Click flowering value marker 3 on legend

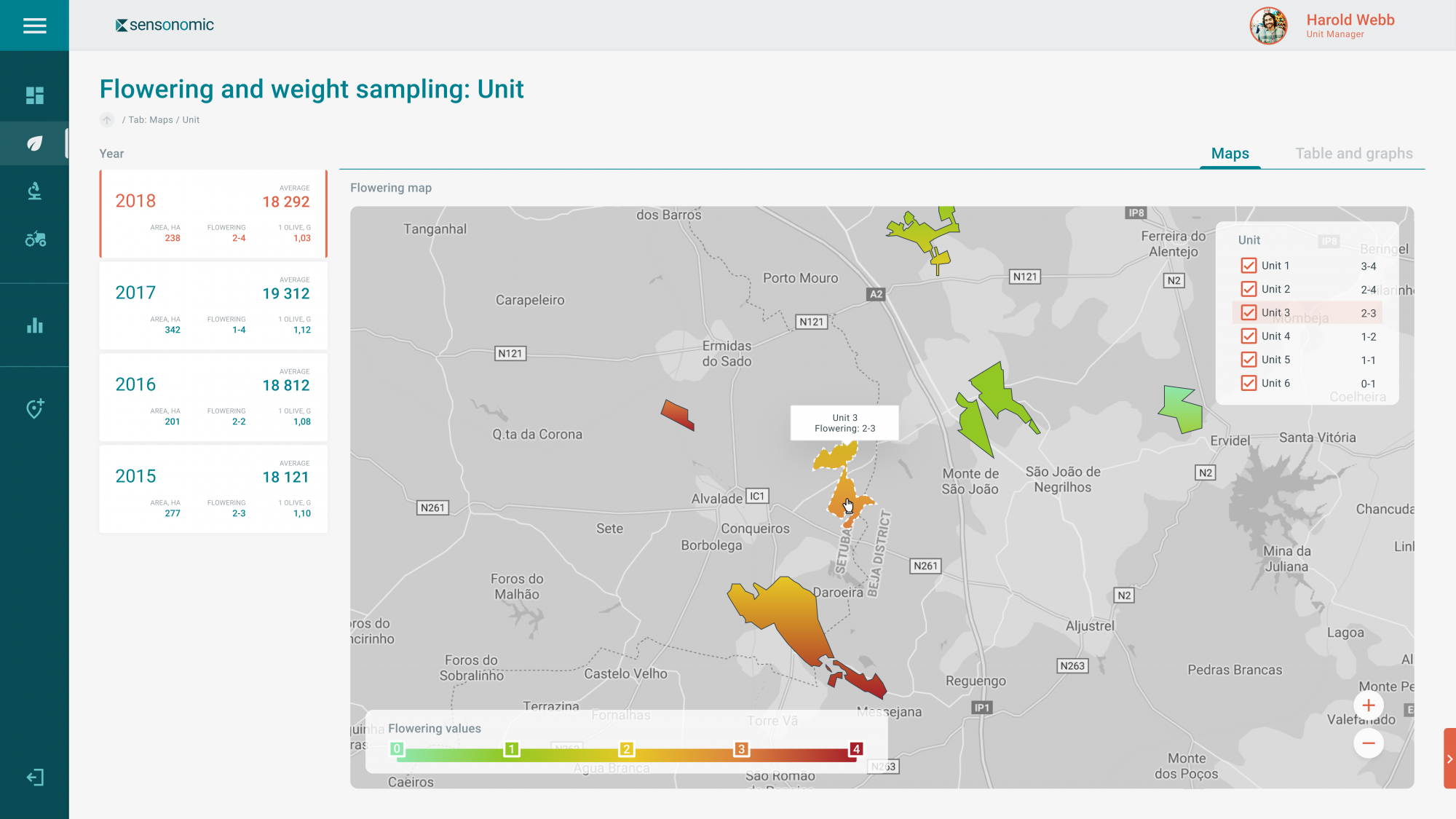(x=741, y=749)
